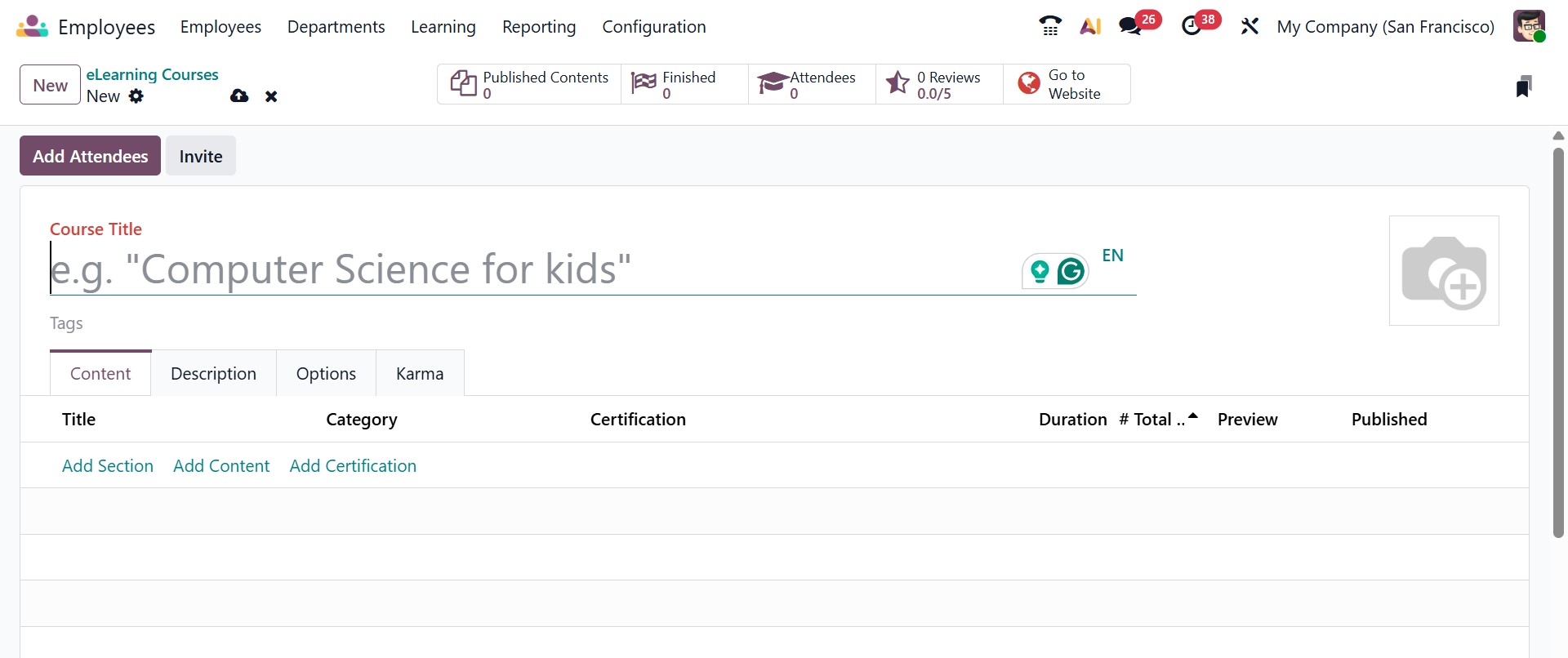Viewport: 1568px width, 658px height.
Task: Discard changes with the X icon
Action: 271,96
